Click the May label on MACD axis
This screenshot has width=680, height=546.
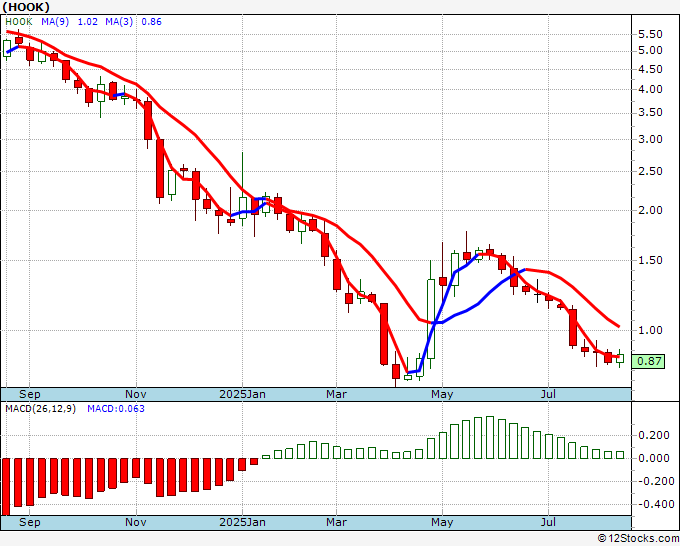click(442, 522)
